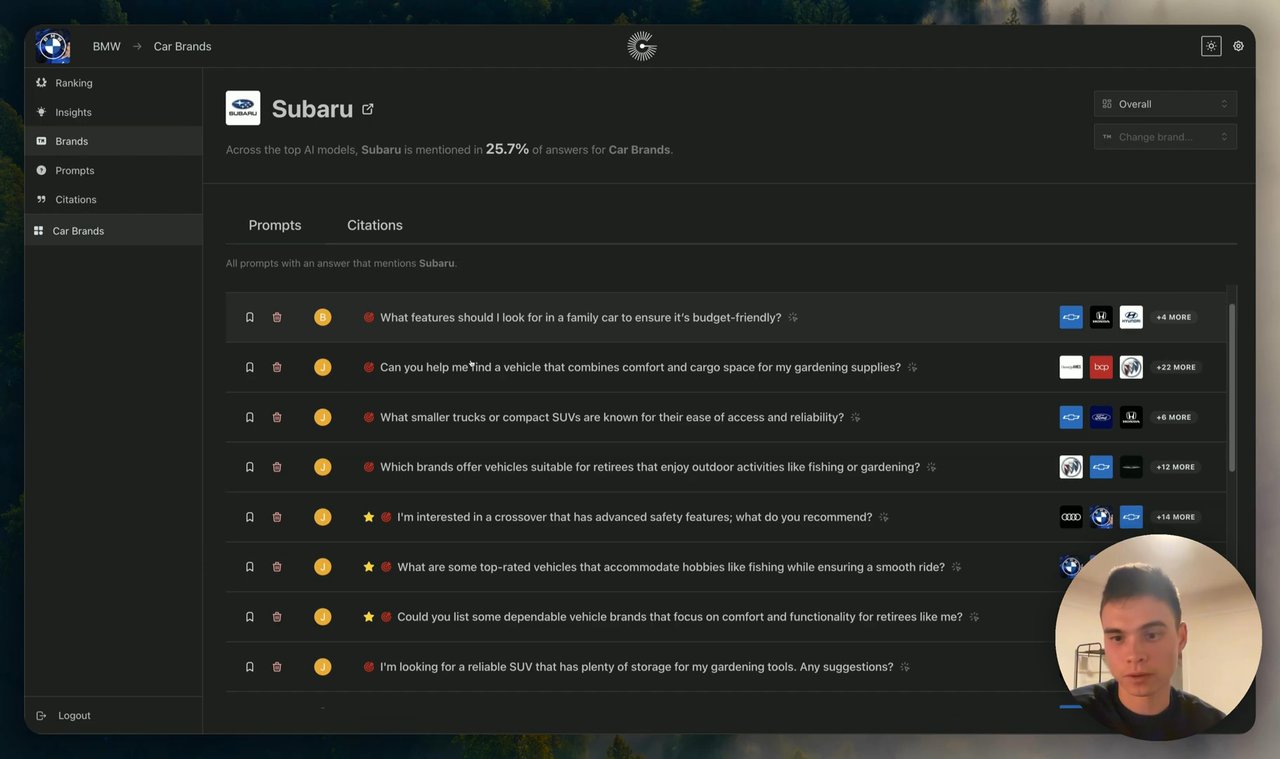The height and width of the screenshot is (759, 1280).
Task: Click the sunburst app logo in the header
Action: click(x=641, y=46)
